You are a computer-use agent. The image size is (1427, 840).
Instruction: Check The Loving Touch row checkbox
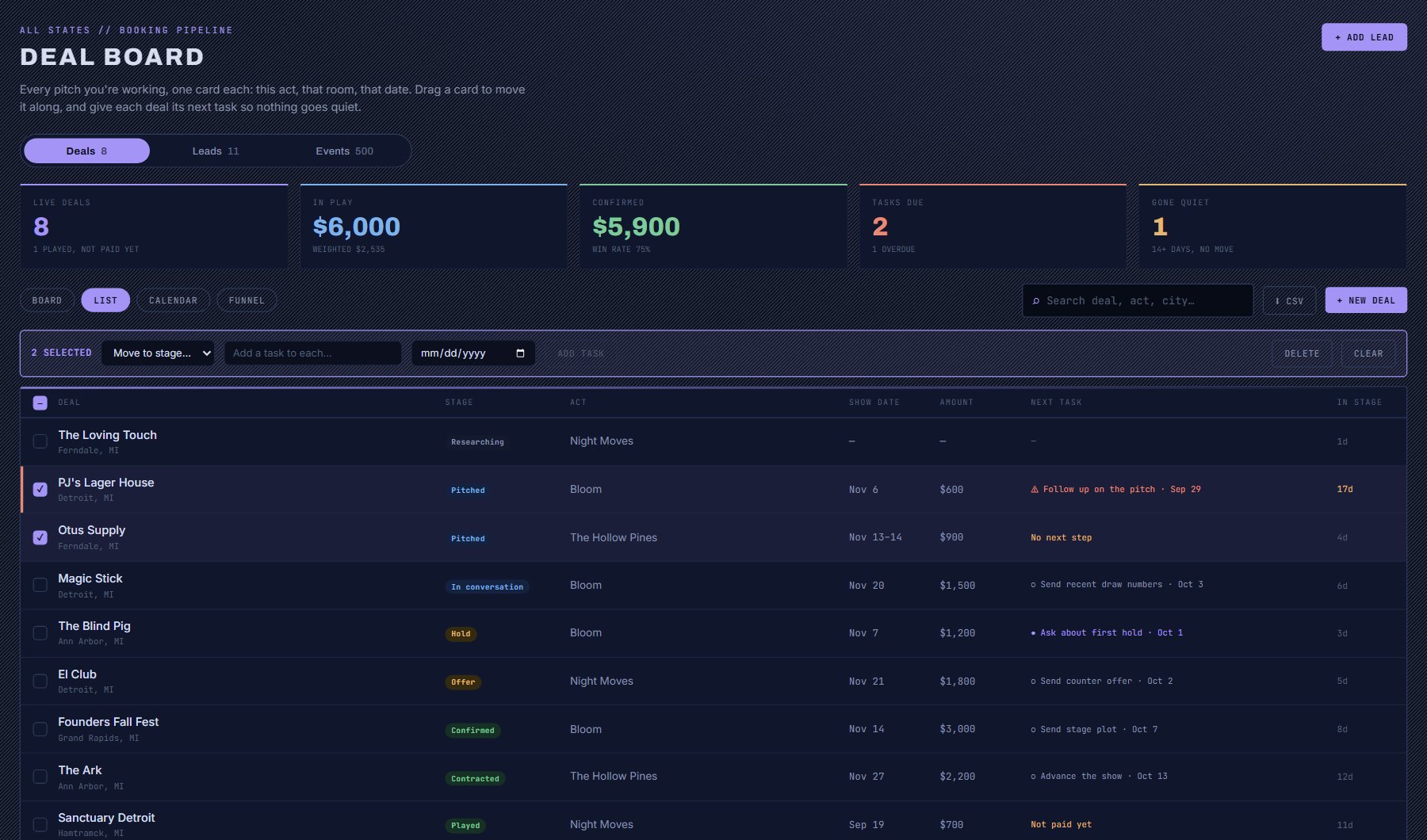[40, 441]
